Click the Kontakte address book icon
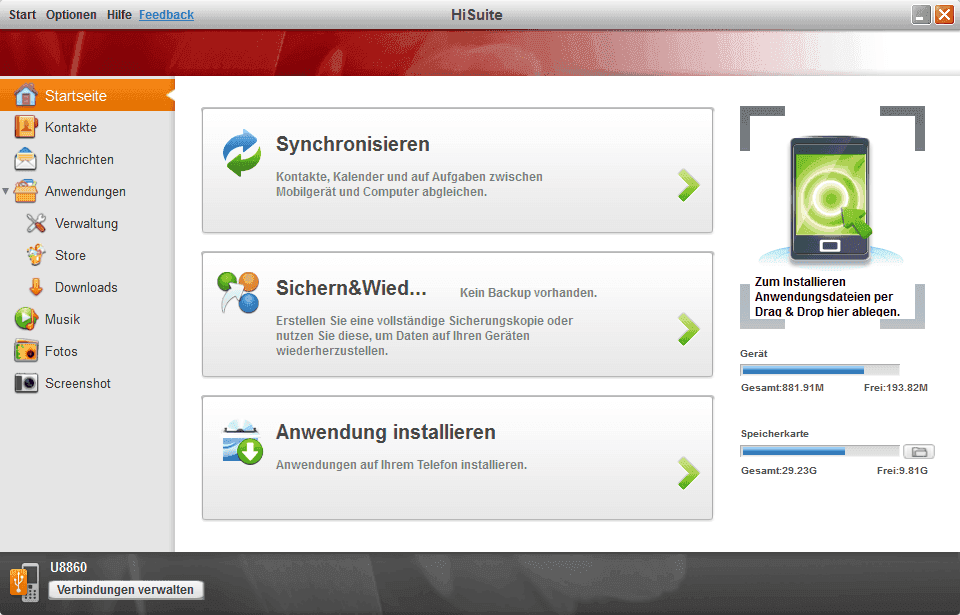Viewport: 960px width, 615px height. 26,127
